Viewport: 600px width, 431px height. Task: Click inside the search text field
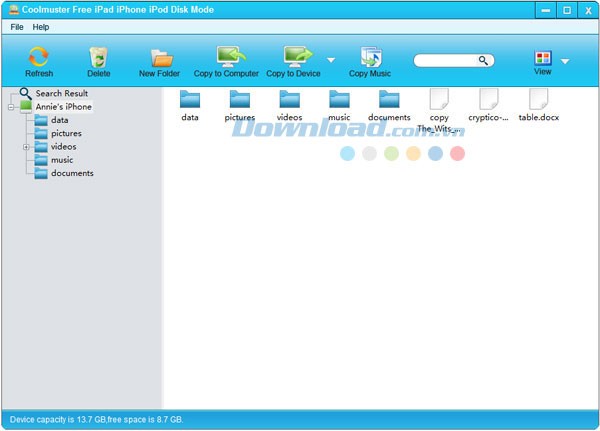(445, 61)
